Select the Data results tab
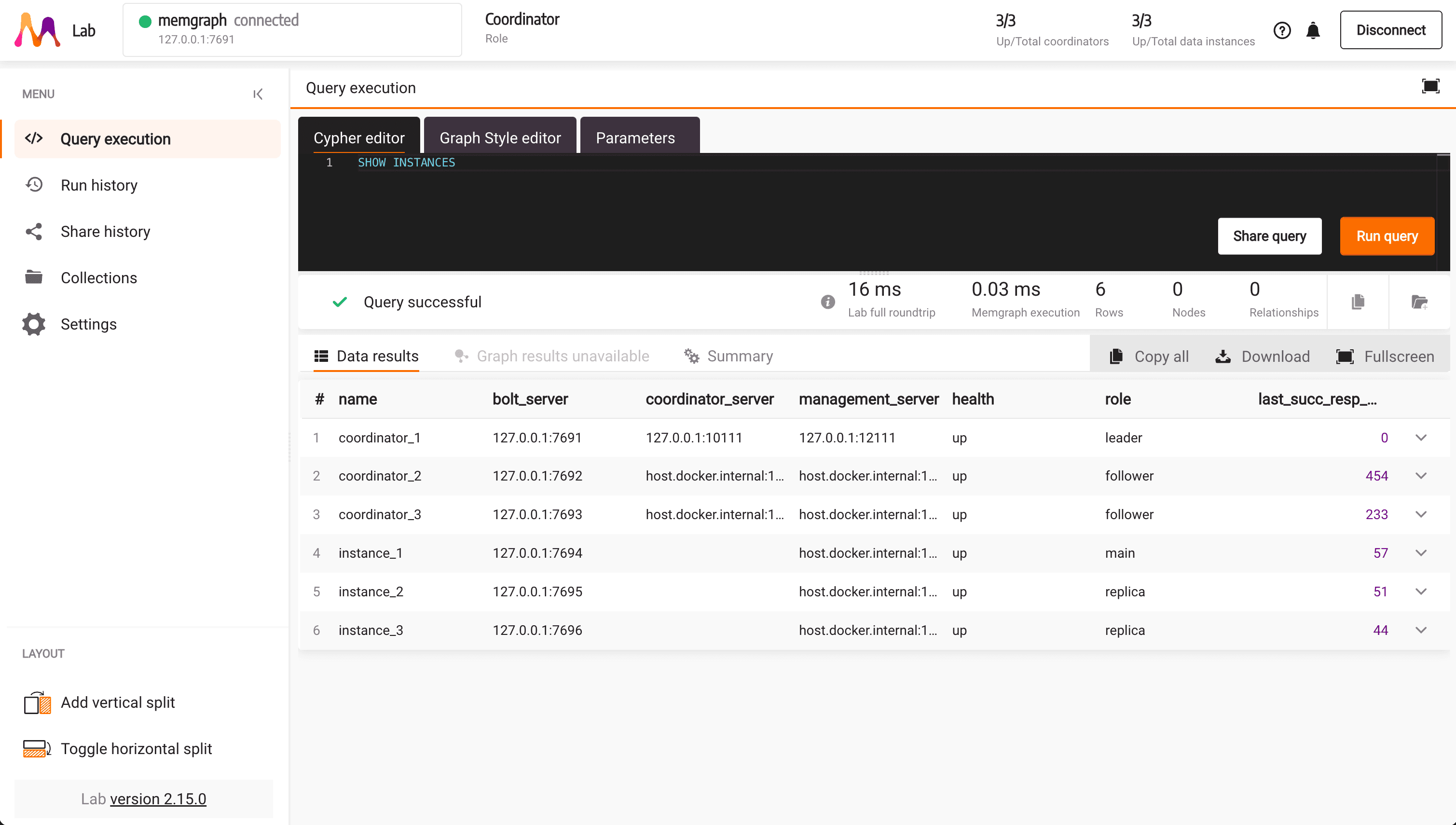Image resolution: width=1456 pixels, height=825 pixels. (x=366, y=356)
